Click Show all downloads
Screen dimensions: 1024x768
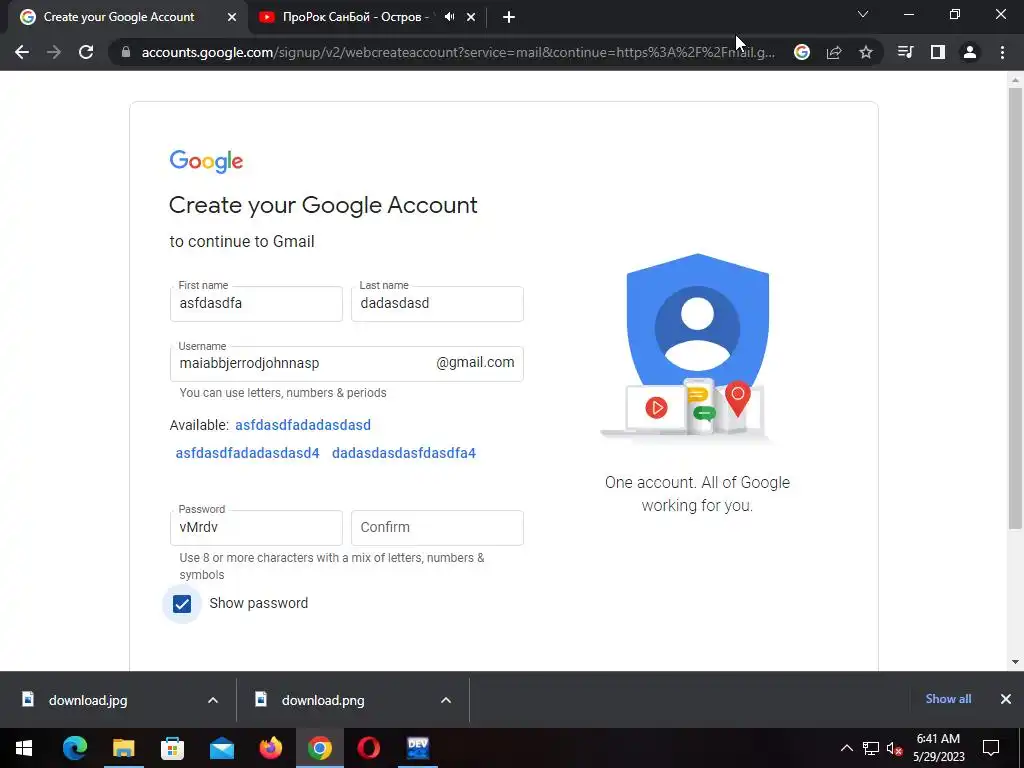948,699
